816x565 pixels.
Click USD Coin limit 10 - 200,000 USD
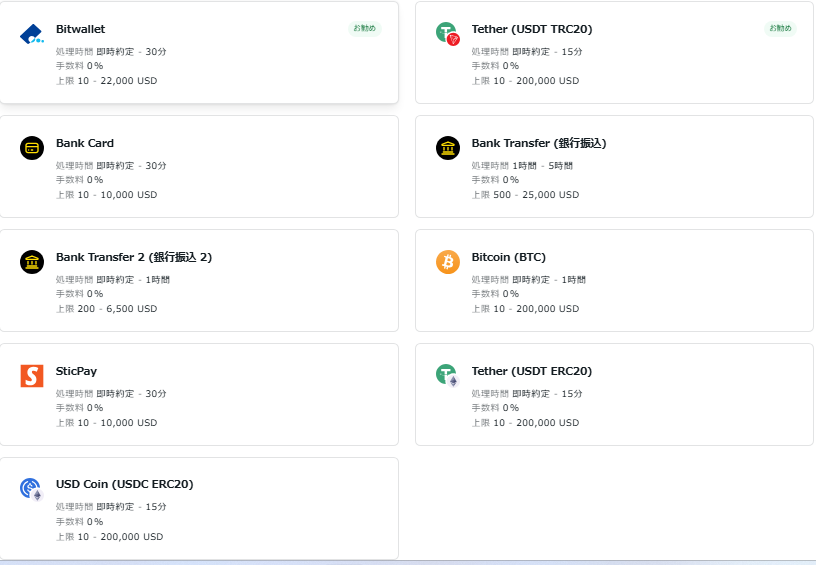109,536
